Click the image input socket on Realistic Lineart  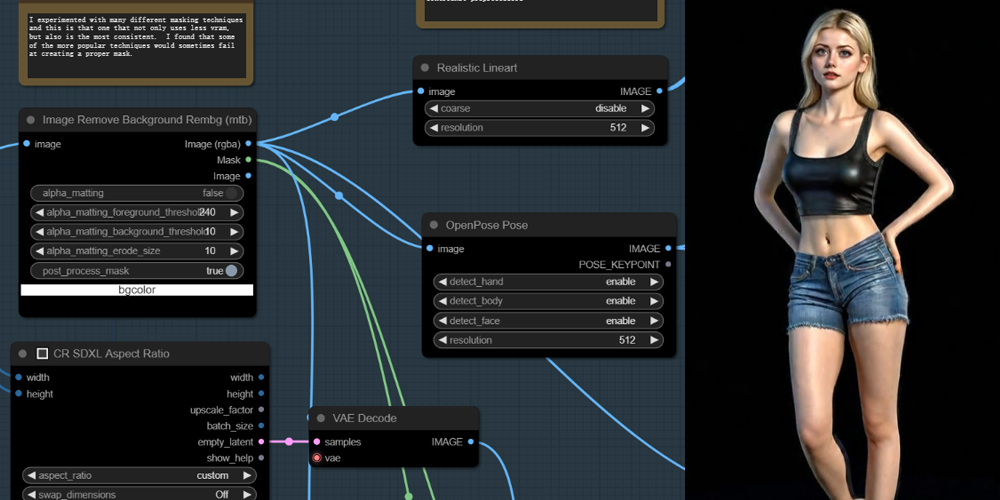pos(421,91)
